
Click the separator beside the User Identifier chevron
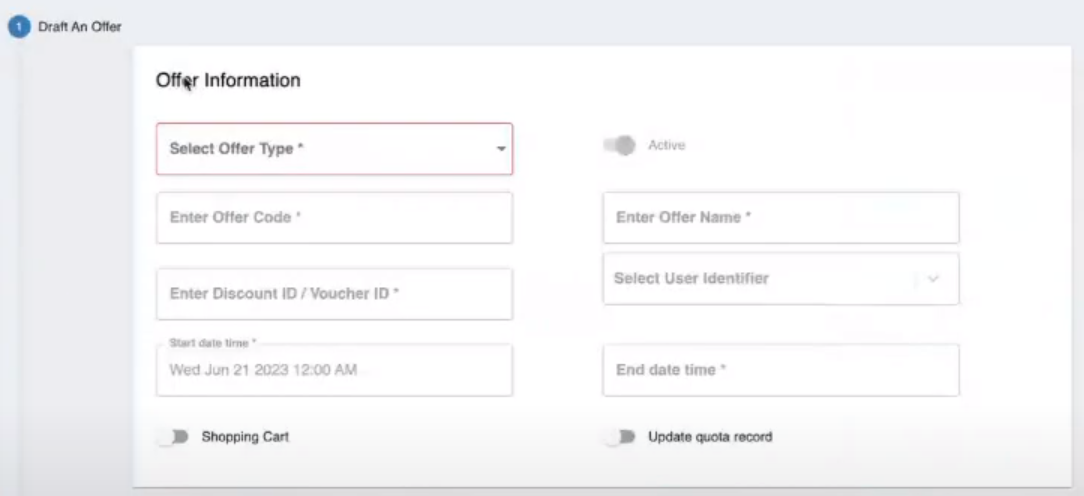click(916, 279)
